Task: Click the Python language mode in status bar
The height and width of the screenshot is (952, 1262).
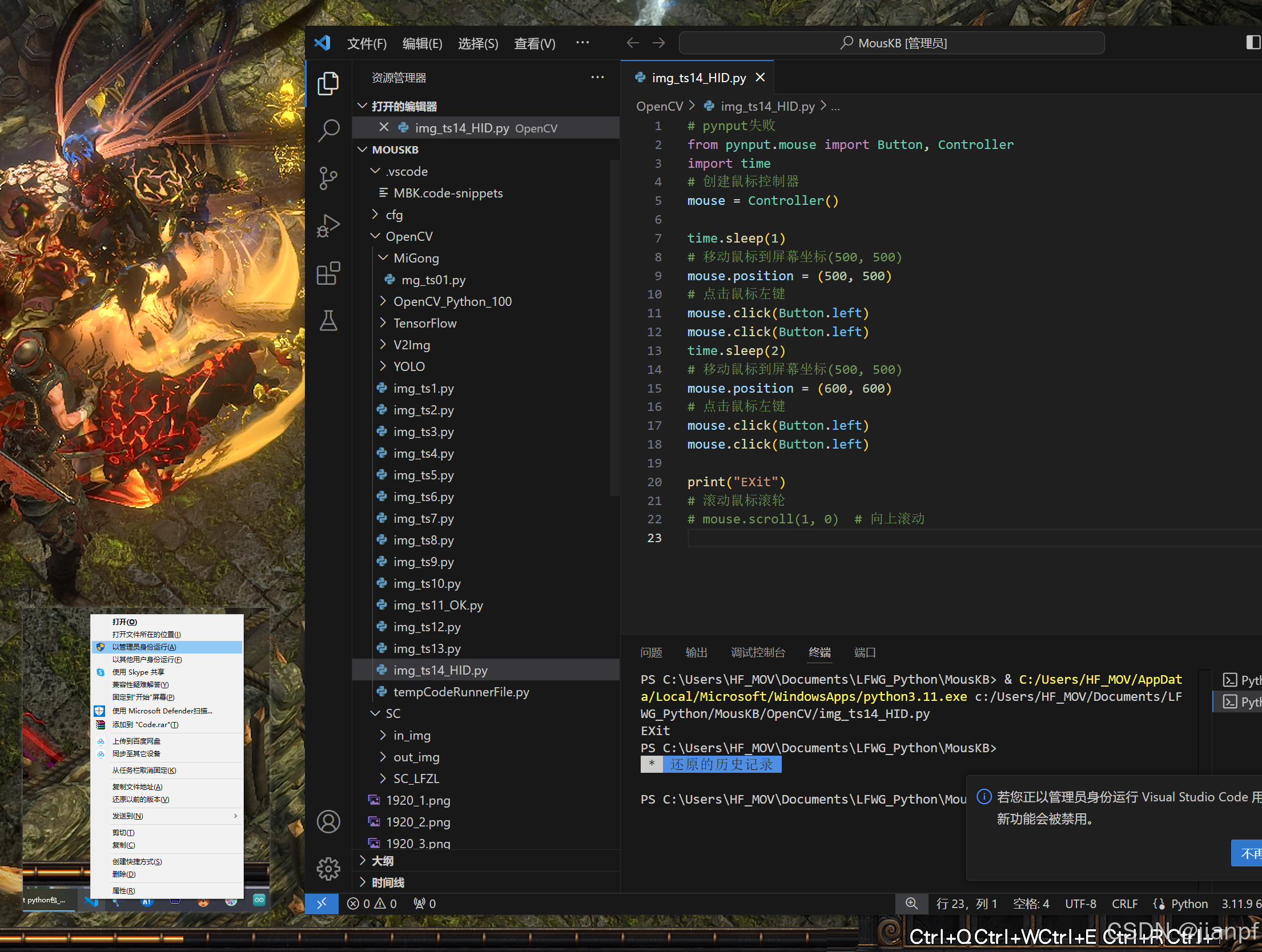Action: click(x=1189, y=903)
